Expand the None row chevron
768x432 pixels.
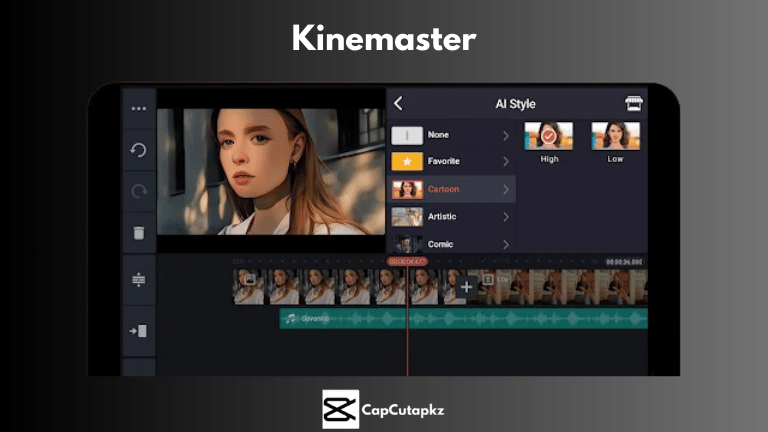point(506,136)
